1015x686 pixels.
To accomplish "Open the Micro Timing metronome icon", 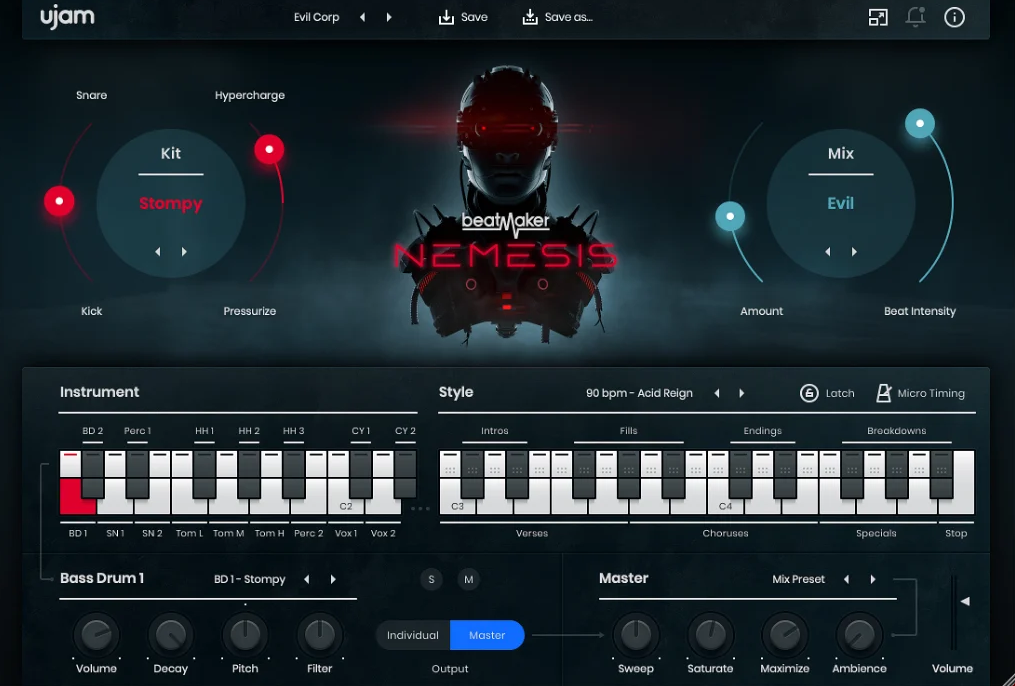I will point(884,393).
